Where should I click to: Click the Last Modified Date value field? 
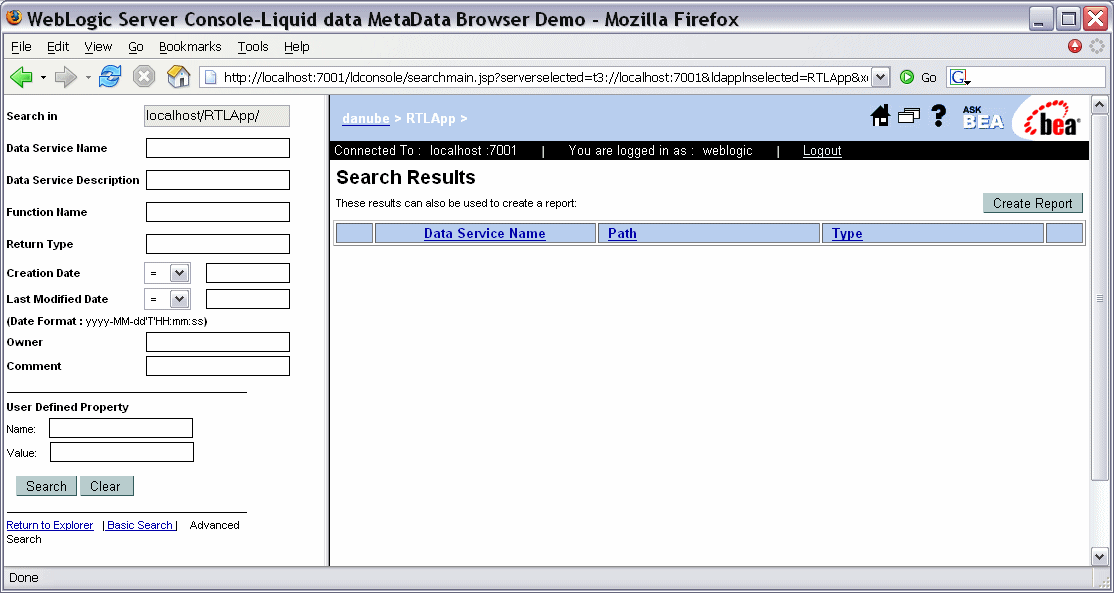(x=248, y=299)
